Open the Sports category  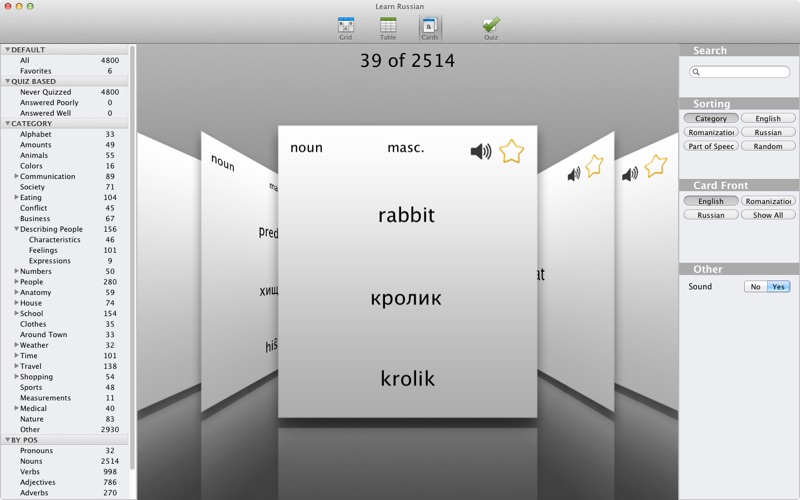[x=65, y=387]
